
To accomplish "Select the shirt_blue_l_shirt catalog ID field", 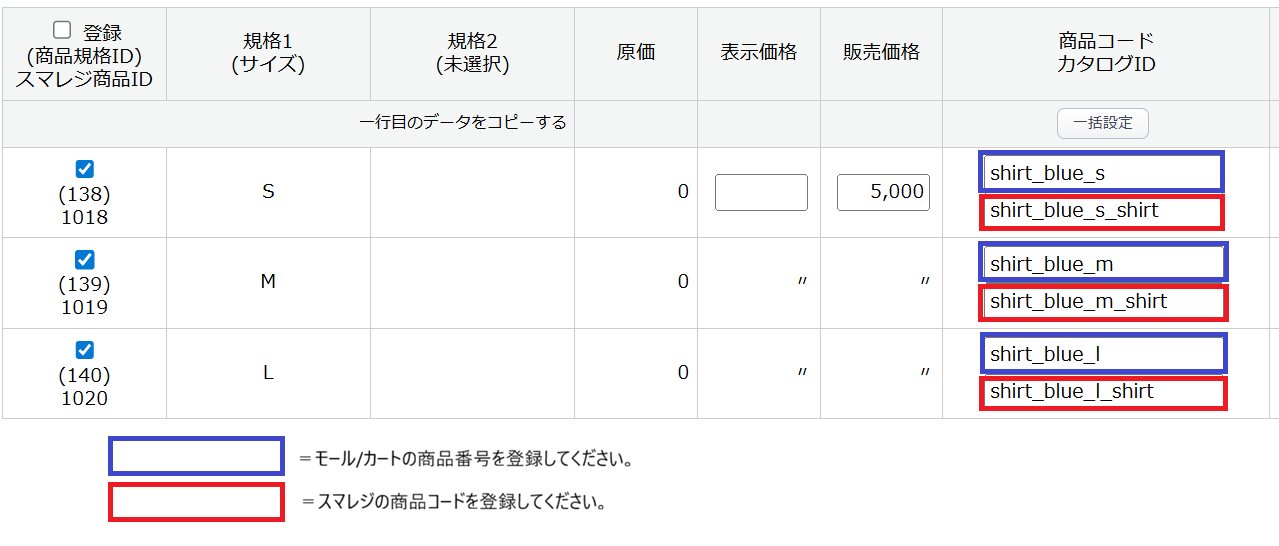I will pyautogui.click(x=1103, y=392).
